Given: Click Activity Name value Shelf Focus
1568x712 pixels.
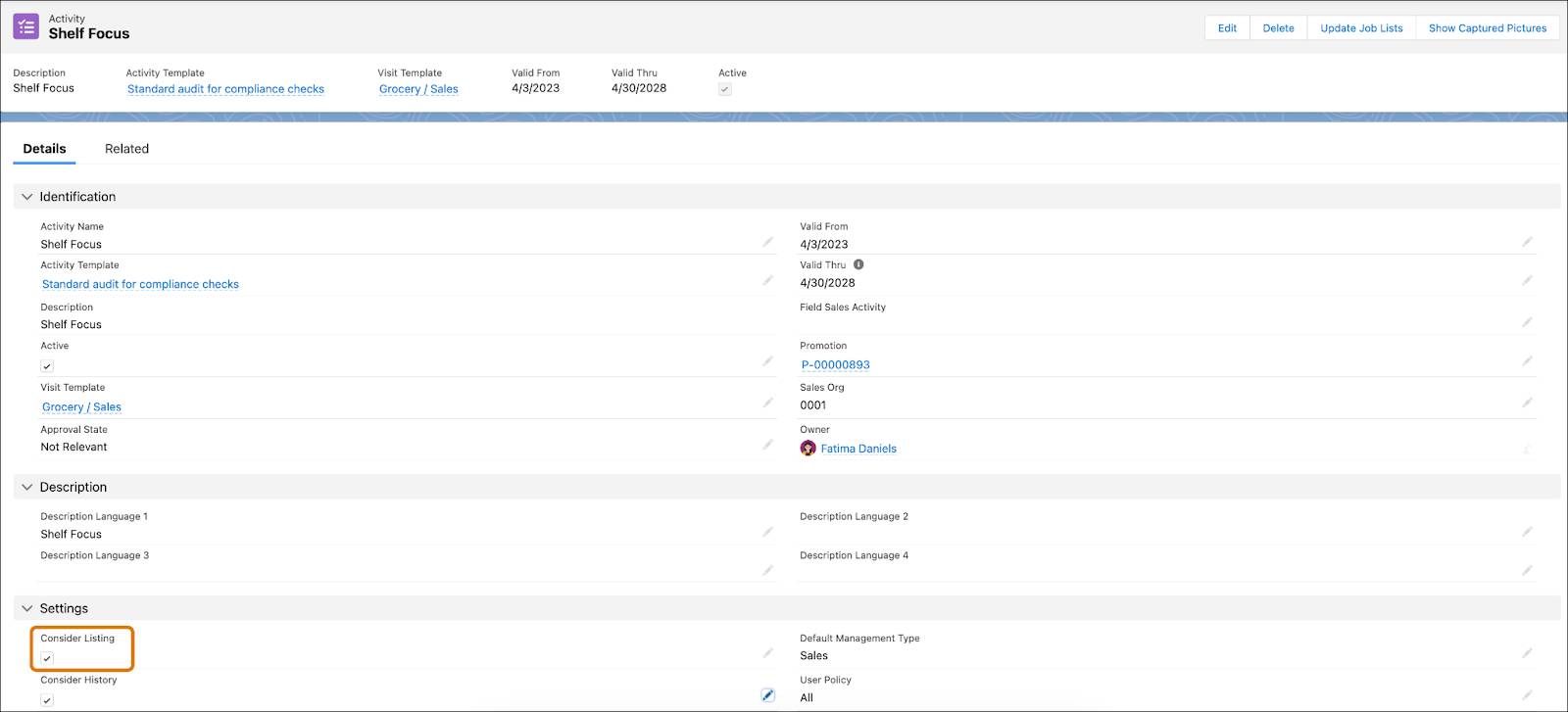Looking at the screenshot, I should pos(71,244).
